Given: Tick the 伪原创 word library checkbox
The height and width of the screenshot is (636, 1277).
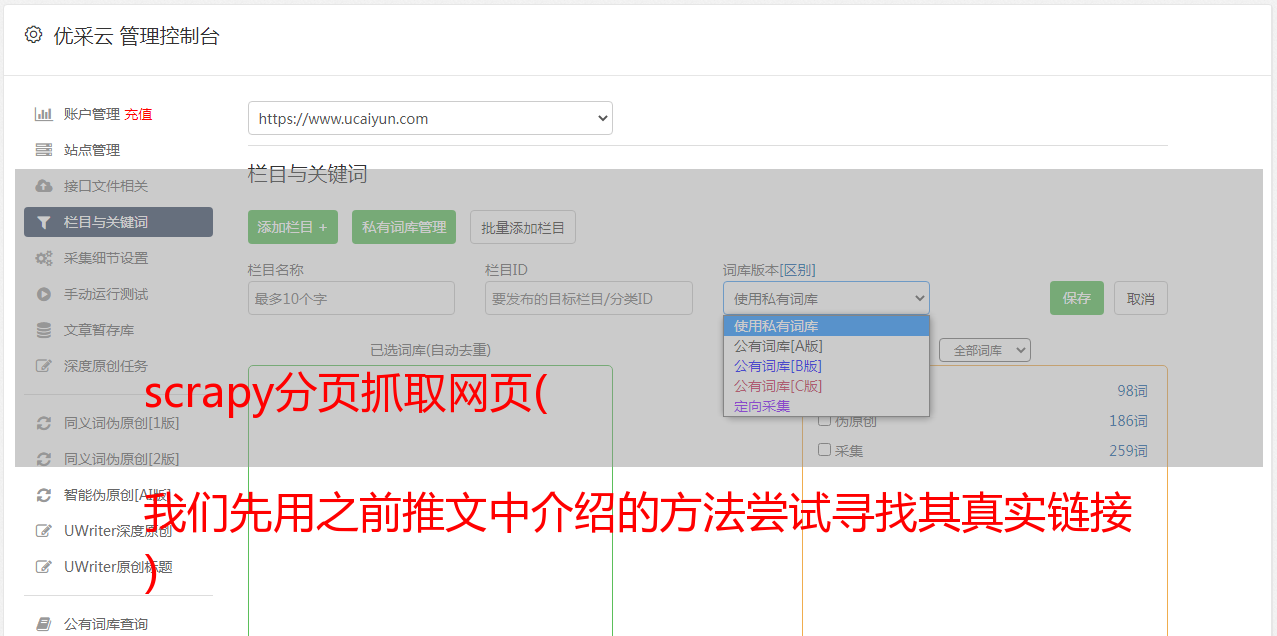Looking at the screenshot, I should tap(825, 420).
